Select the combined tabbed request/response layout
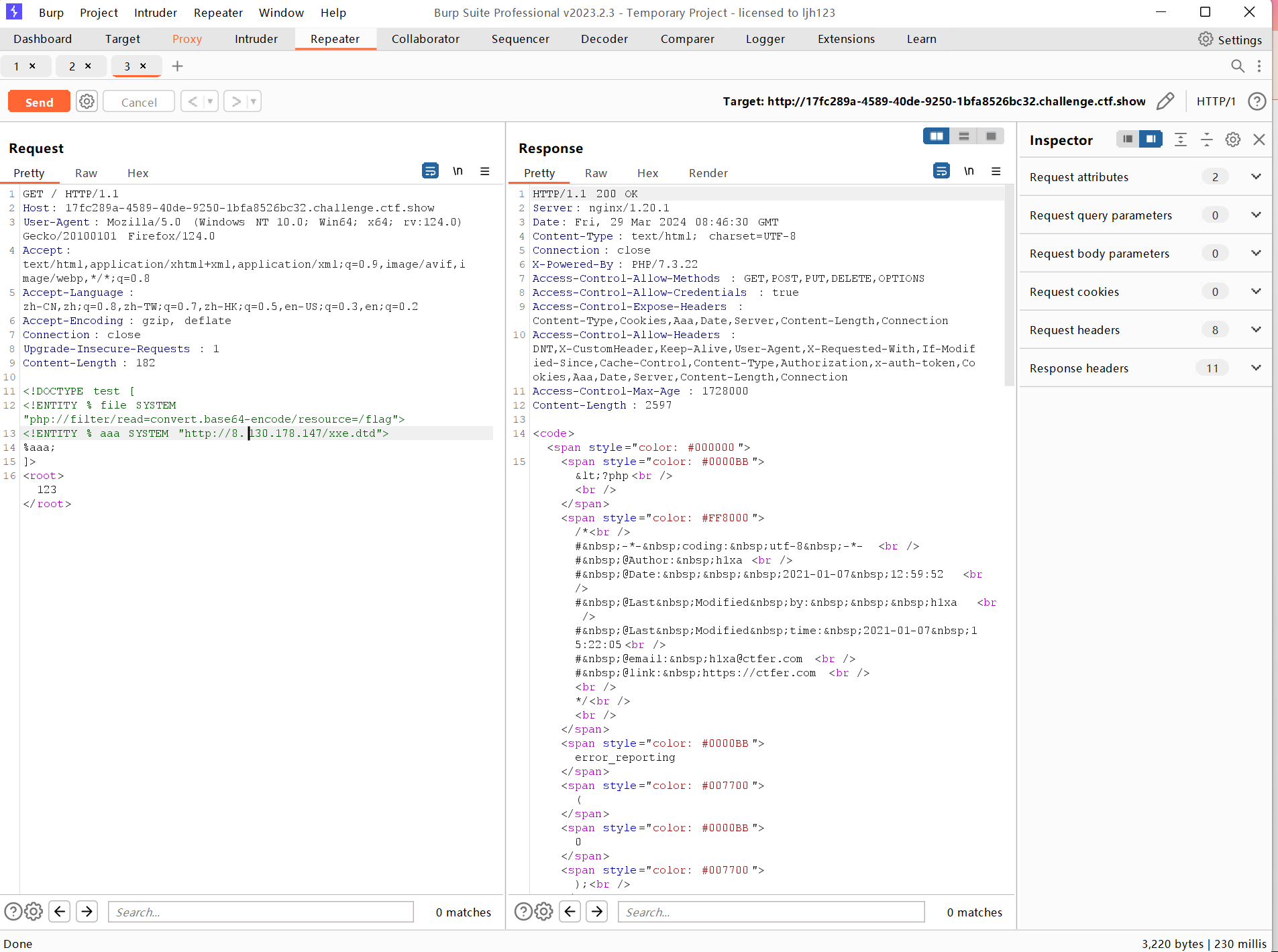 (991, 136)
